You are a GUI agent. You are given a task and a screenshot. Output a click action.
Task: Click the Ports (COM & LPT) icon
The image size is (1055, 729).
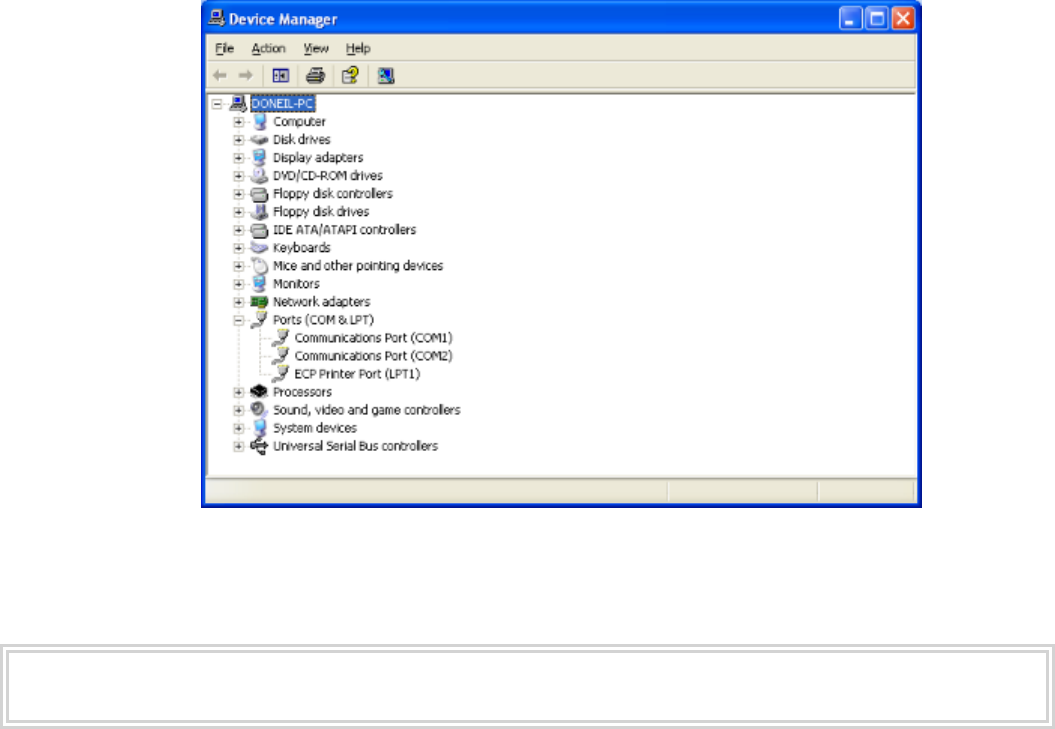pos(259,320)
